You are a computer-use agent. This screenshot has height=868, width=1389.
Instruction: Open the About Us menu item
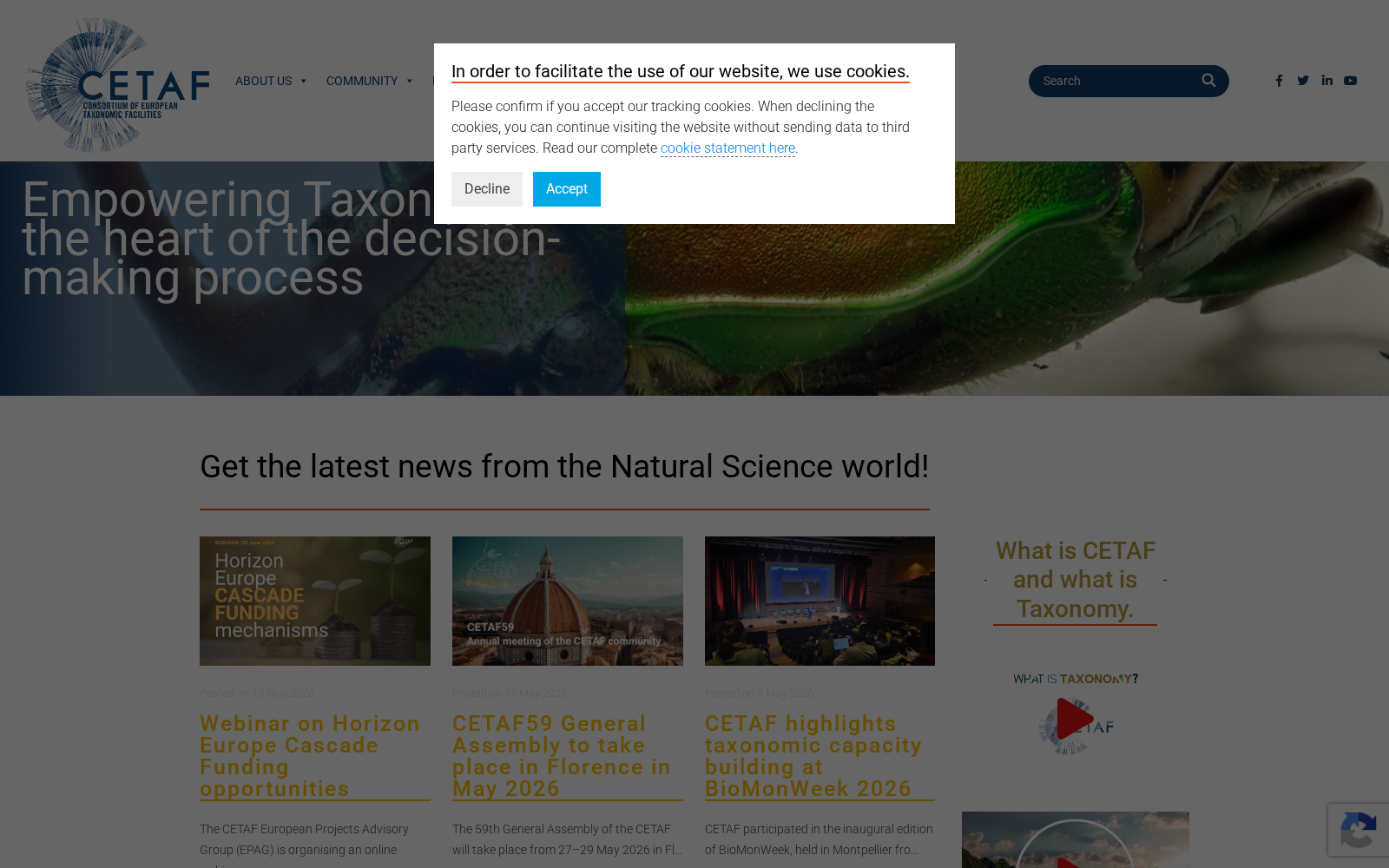click(263, 81)
